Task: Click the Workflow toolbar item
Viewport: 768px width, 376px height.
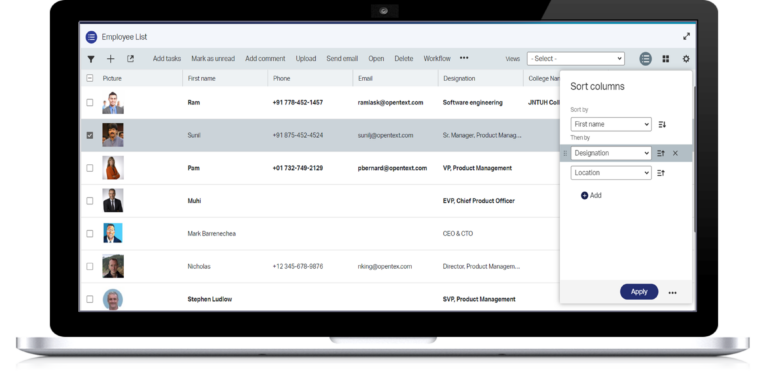Action: 437,59
